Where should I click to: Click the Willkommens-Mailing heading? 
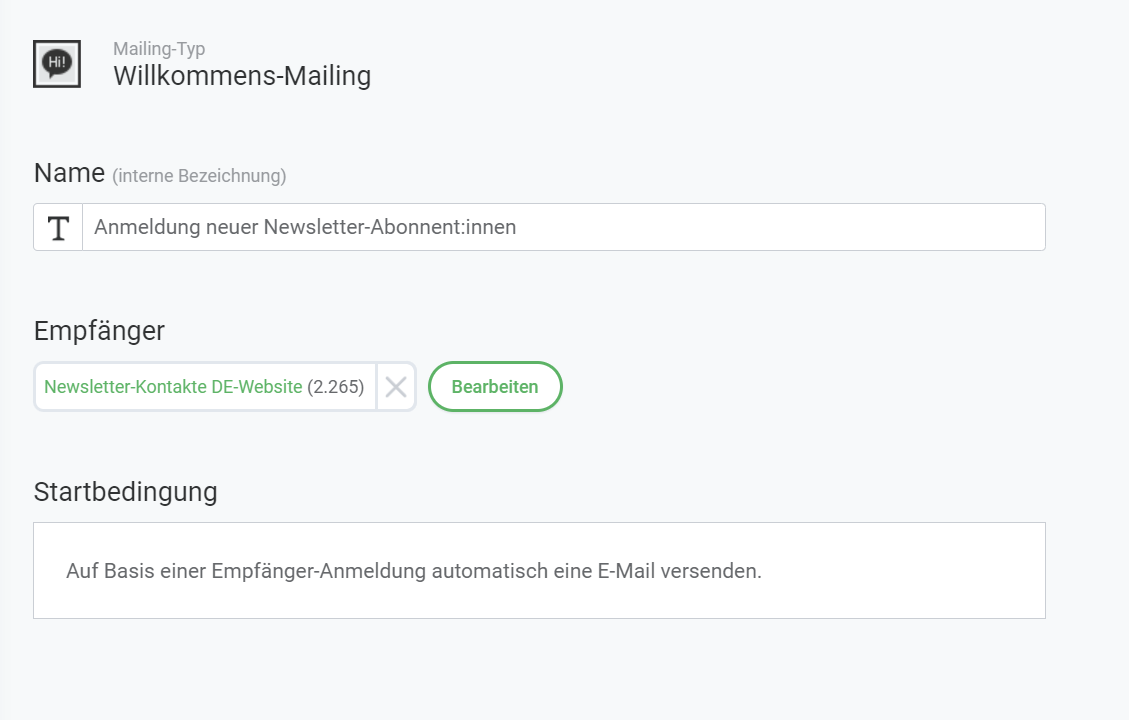[x=241, y=75]
